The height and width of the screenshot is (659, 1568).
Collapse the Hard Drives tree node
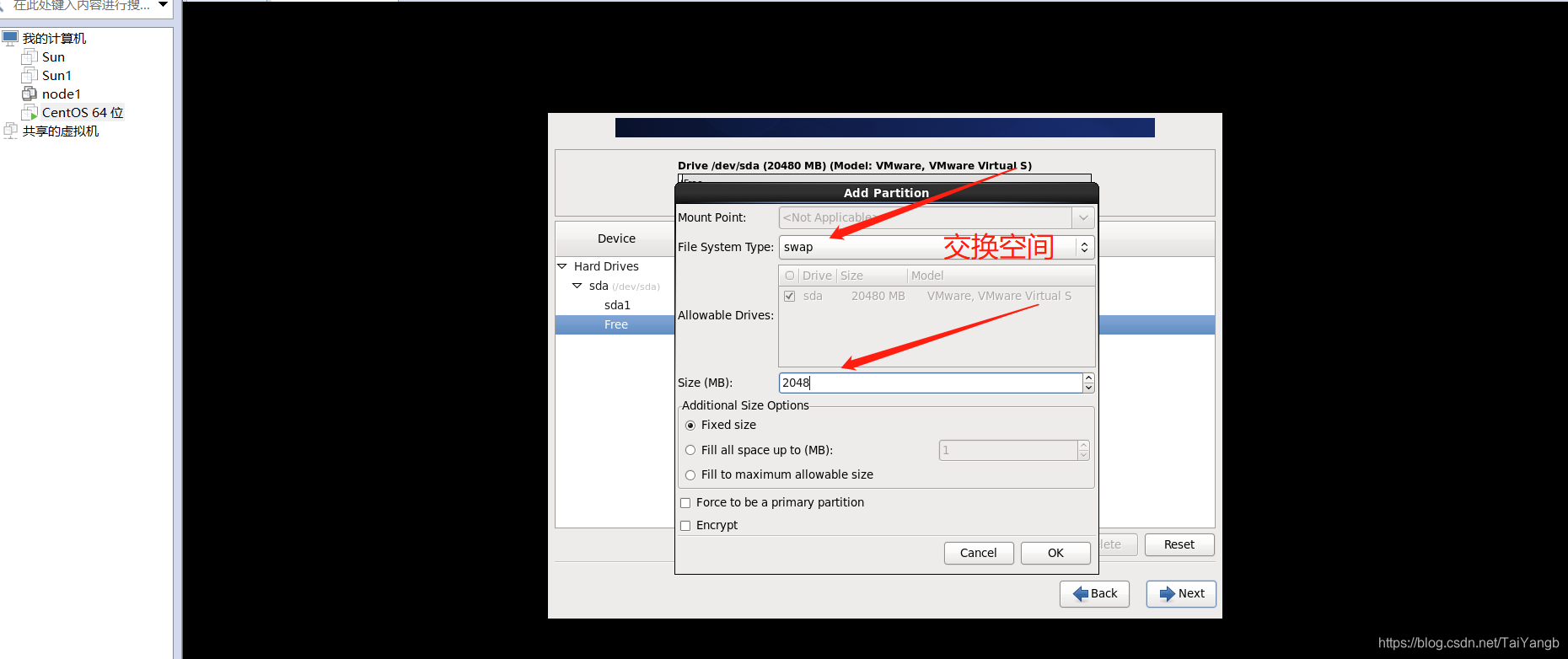(x=562, y=266)
